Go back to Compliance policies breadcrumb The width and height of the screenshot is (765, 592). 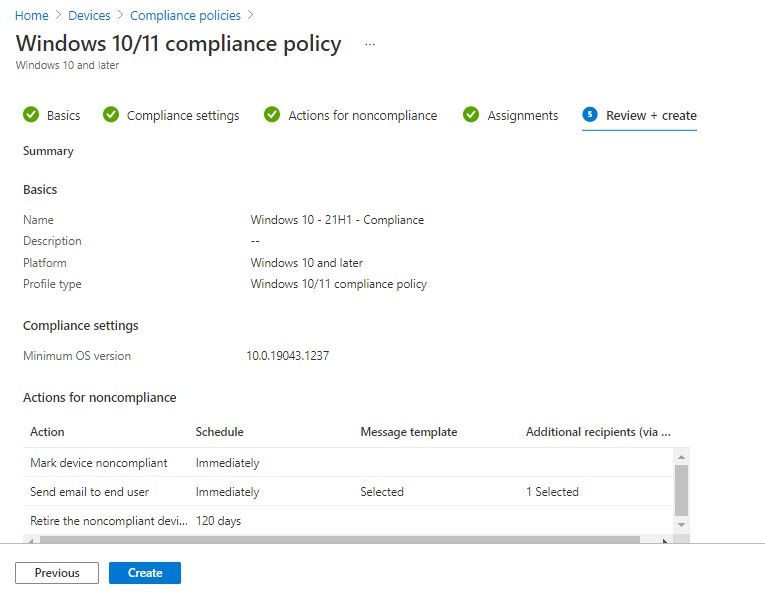185,16
